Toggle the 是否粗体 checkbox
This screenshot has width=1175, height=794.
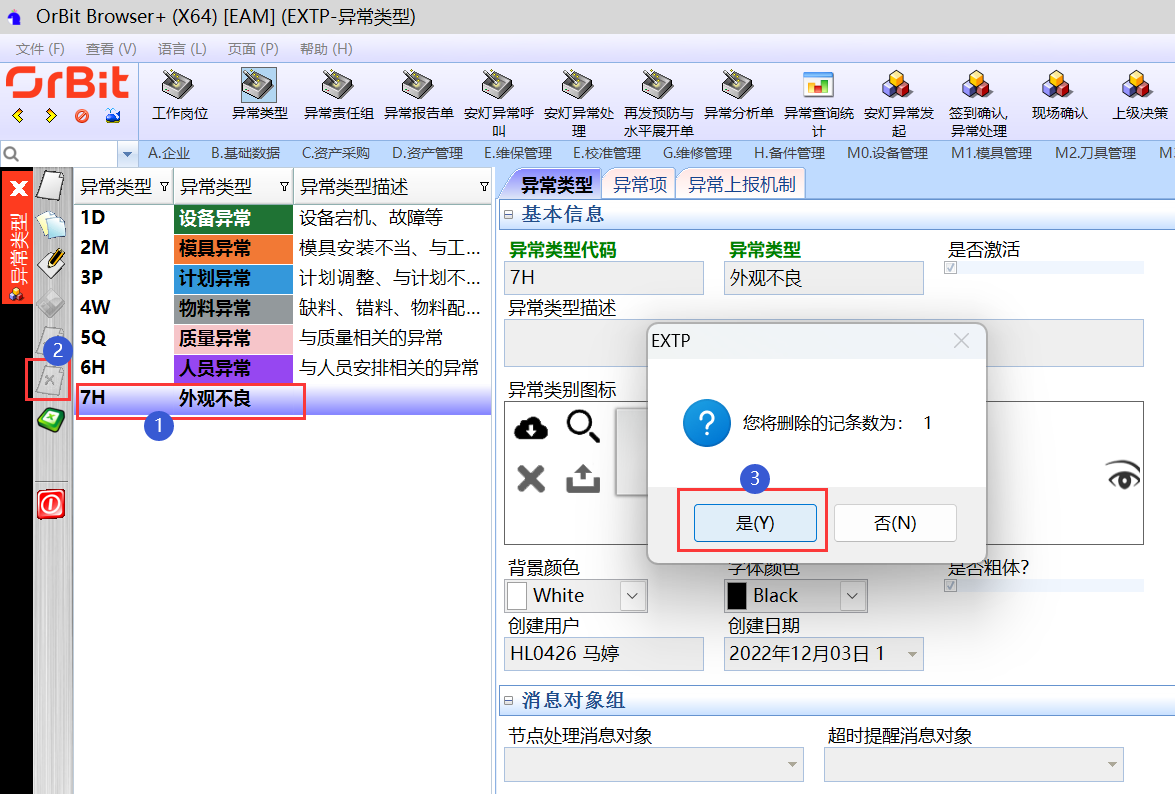[951, 586]
